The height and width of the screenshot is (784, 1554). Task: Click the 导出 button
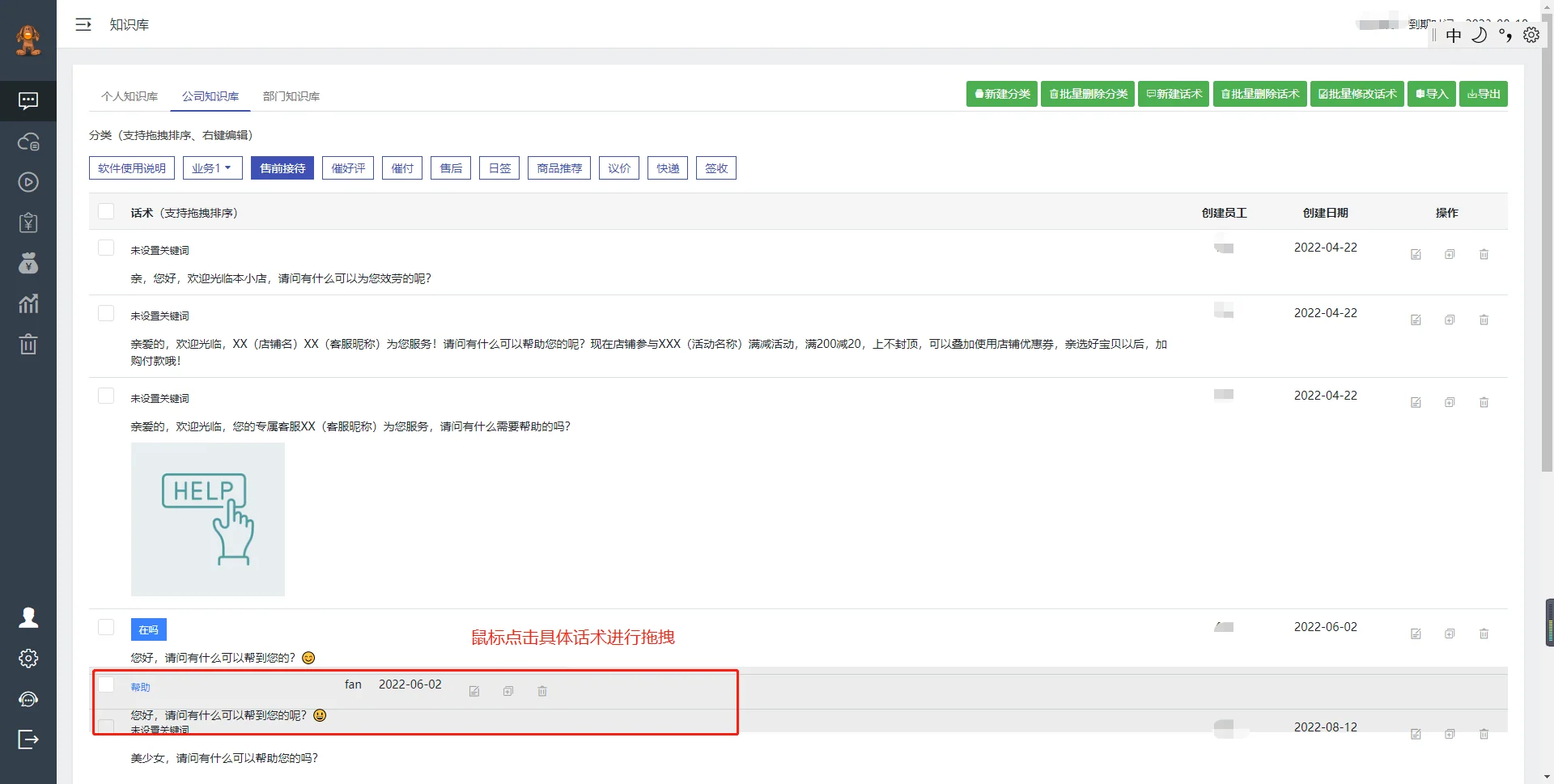pos(1484,94)
